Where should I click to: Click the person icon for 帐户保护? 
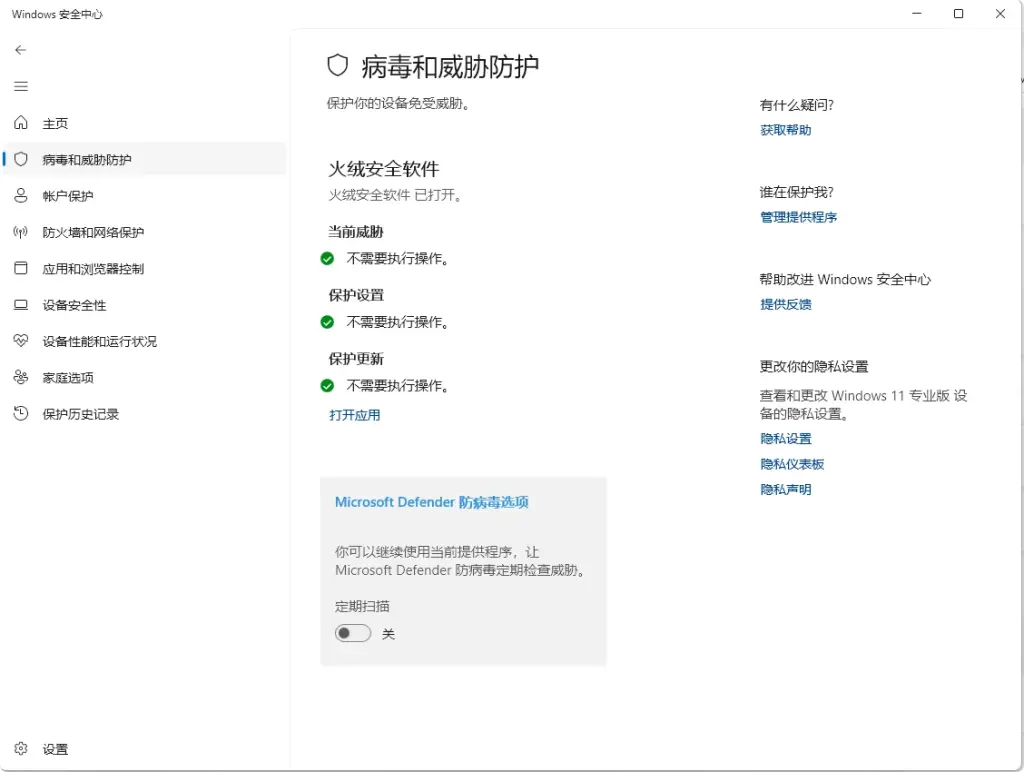tap(21, 196)
